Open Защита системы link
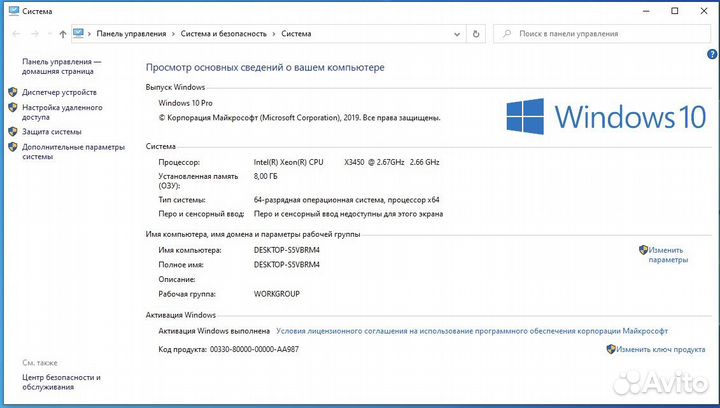720x408 pixels. click(52, 132)
